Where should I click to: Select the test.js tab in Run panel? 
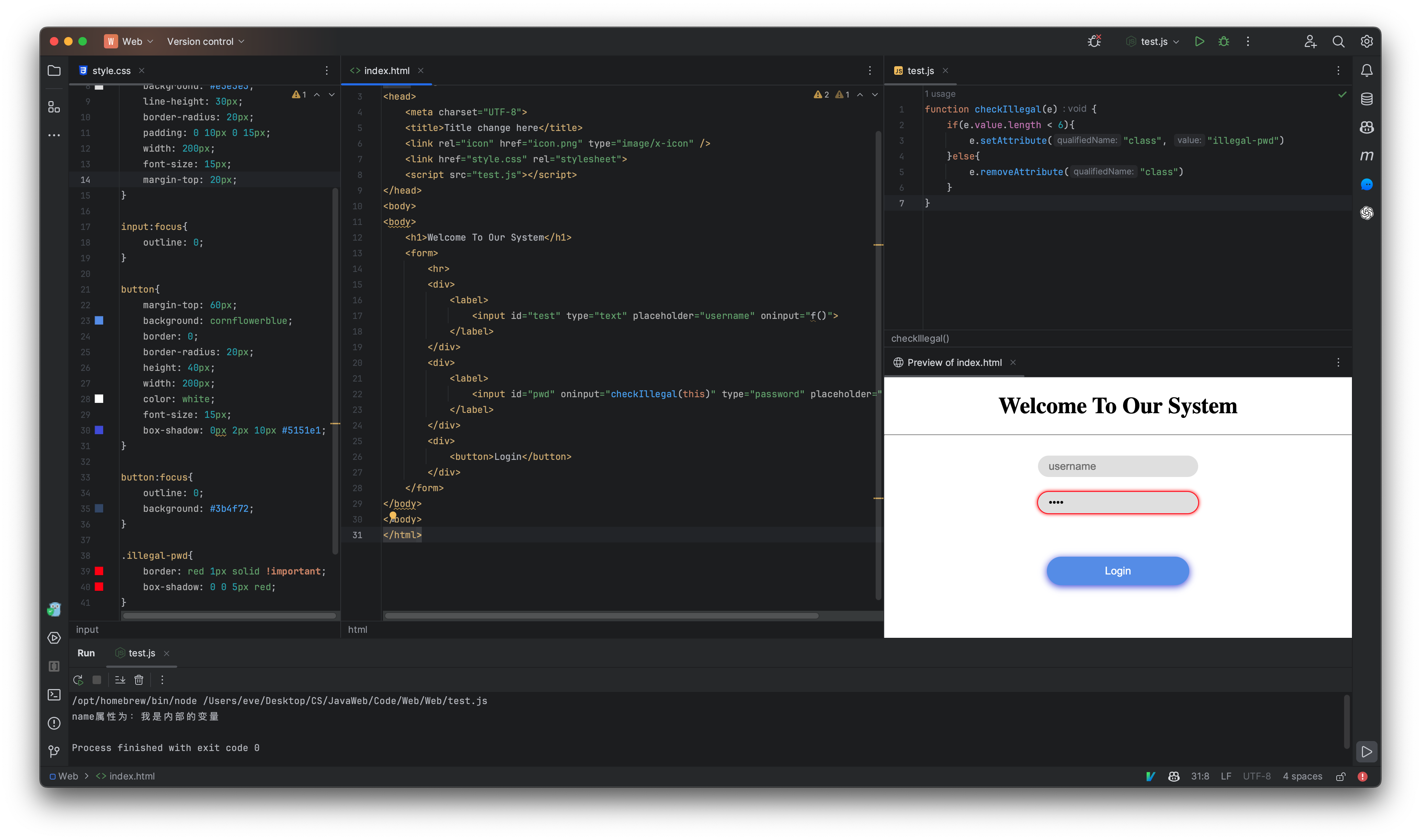point(141,653)
